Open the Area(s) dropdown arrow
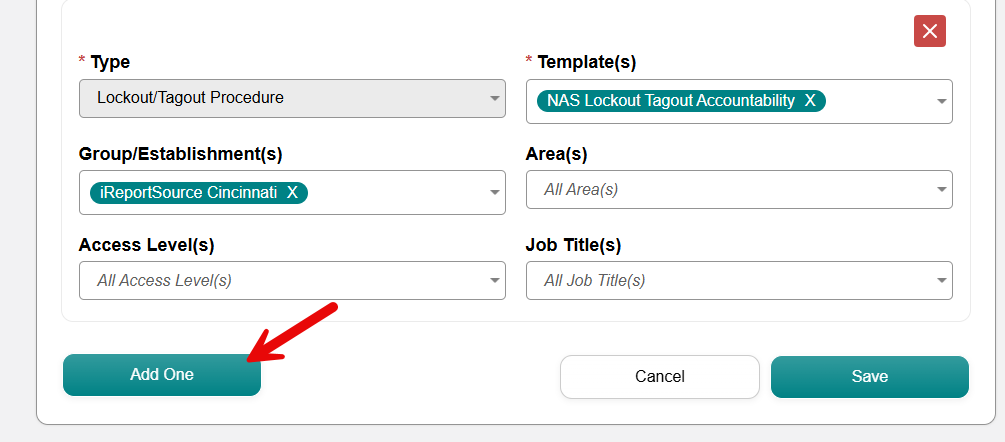The width and height of the screenshot is (1005, 442). 942,190
